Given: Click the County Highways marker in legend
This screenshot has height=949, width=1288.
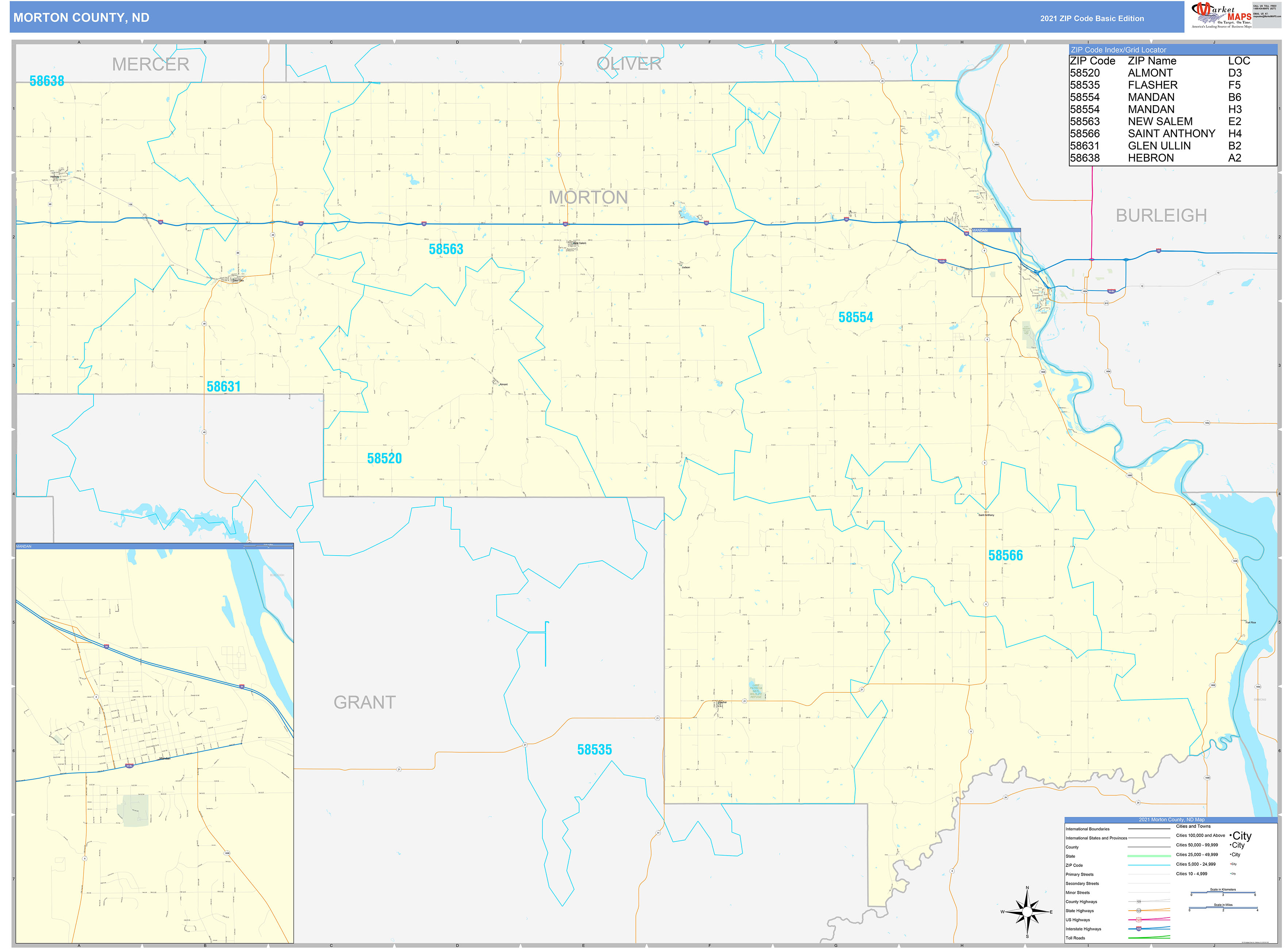Looking at the screenshot, I should point(1139,901).
